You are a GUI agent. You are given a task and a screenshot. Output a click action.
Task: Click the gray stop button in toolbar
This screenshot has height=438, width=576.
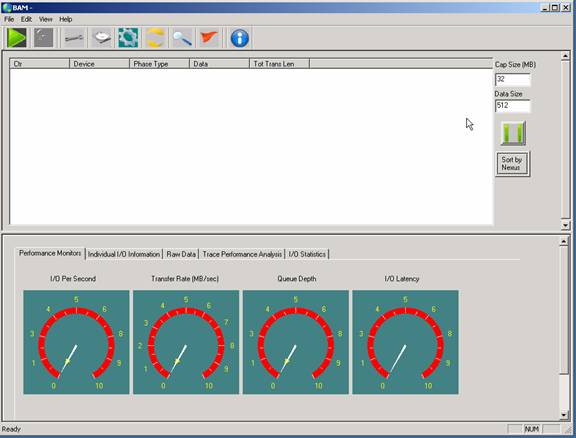point(43,37)
